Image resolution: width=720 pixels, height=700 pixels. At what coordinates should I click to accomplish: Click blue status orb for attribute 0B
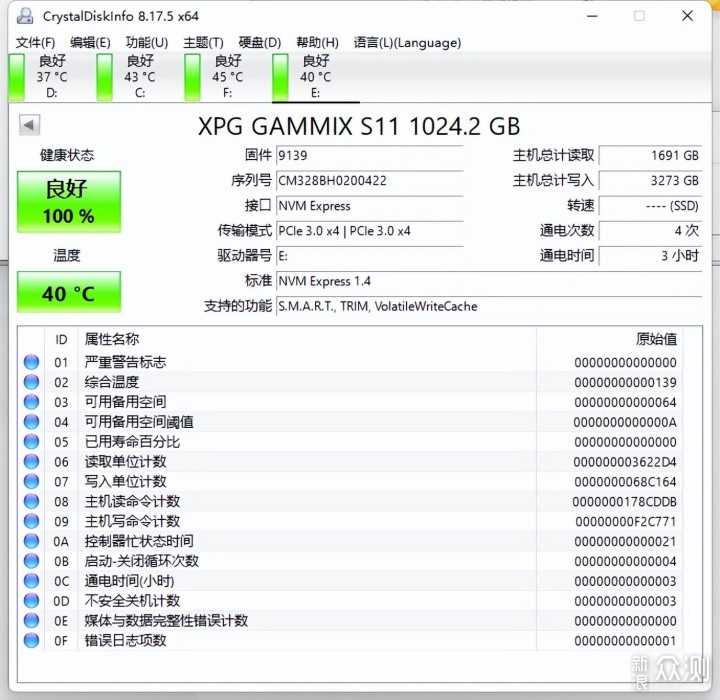(x=31, y=561)
